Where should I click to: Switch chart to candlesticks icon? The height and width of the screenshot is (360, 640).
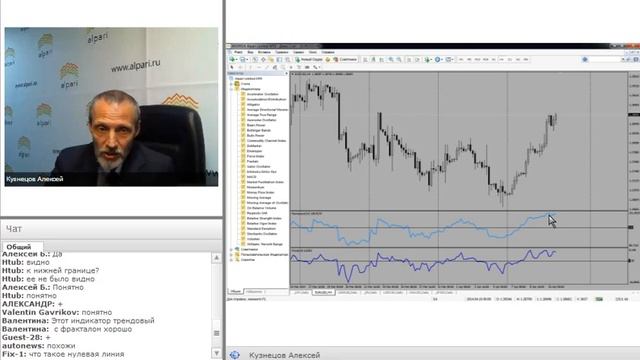pos(373,60)
